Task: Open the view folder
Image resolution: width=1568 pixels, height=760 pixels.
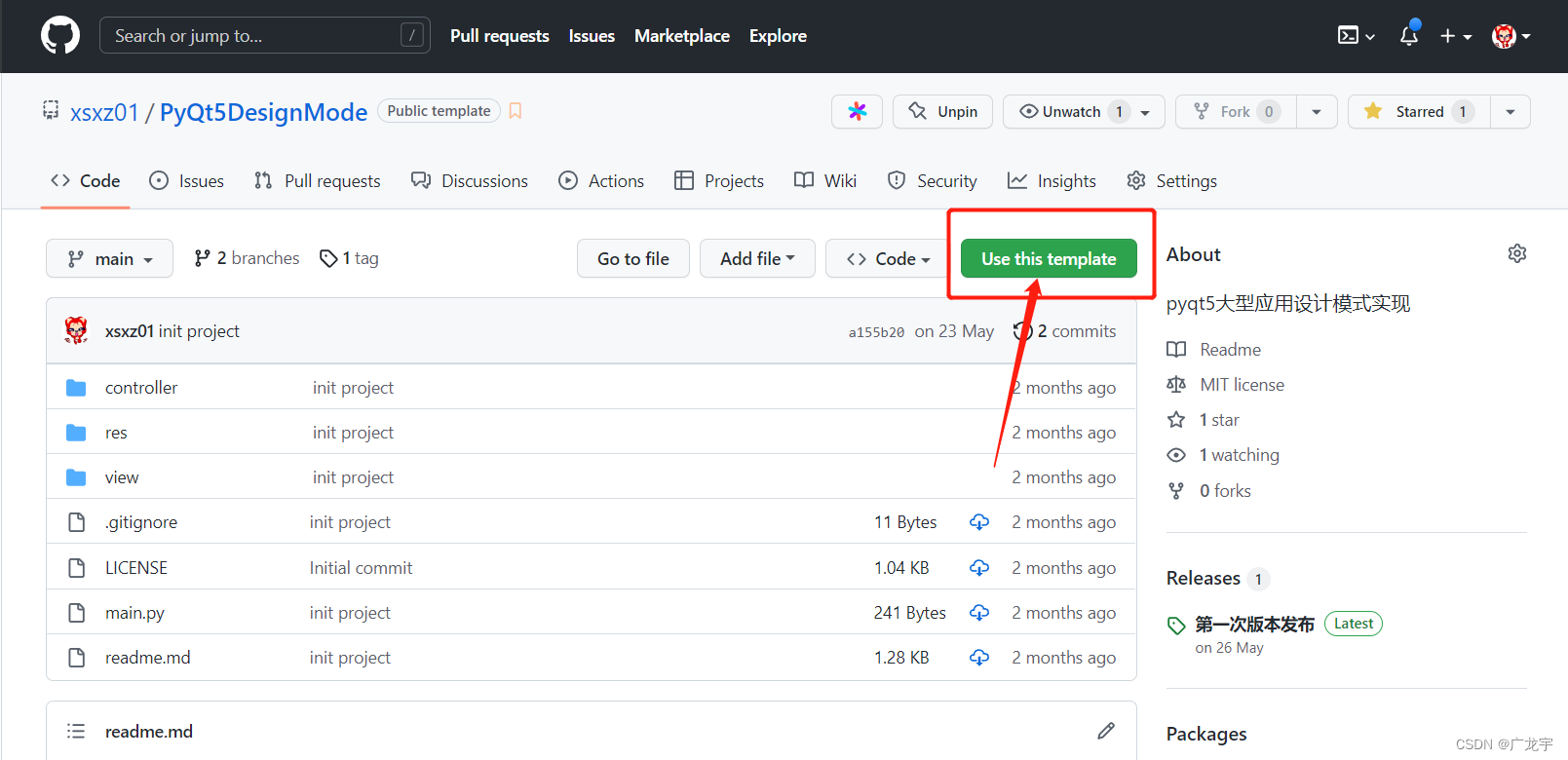Action: point(122,477)
